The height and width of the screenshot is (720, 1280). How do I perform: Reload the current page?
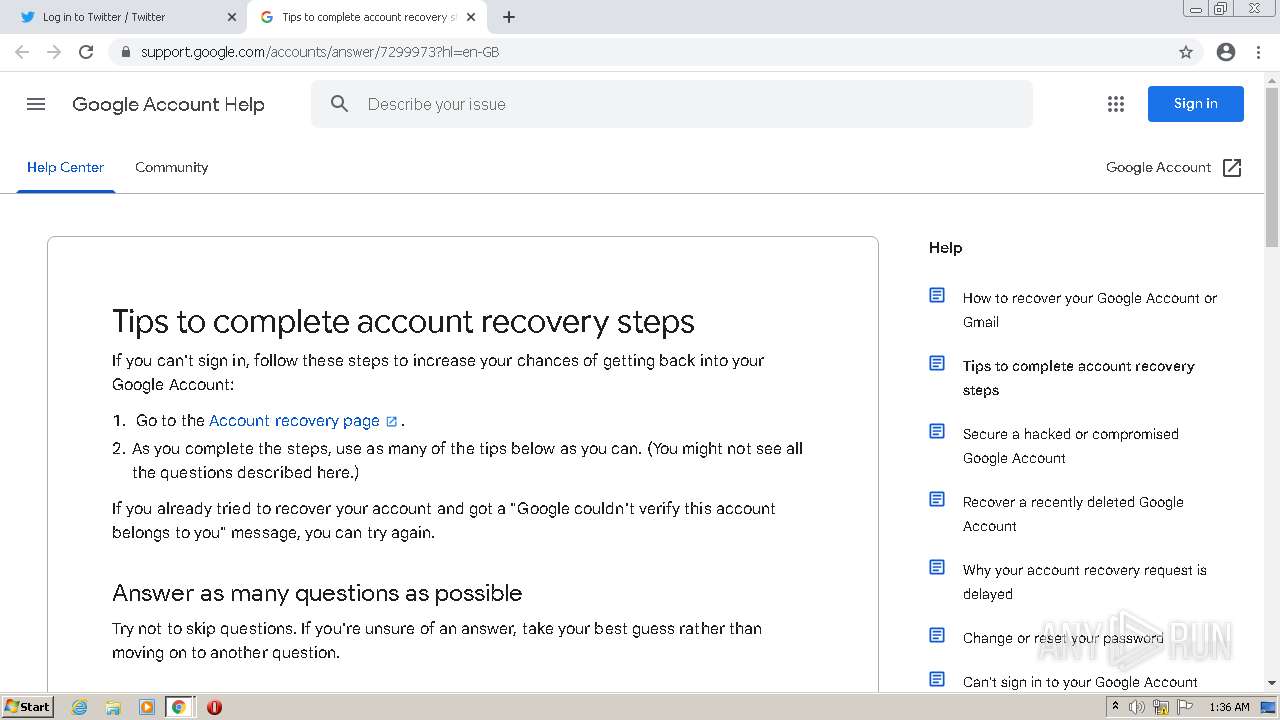86,52
